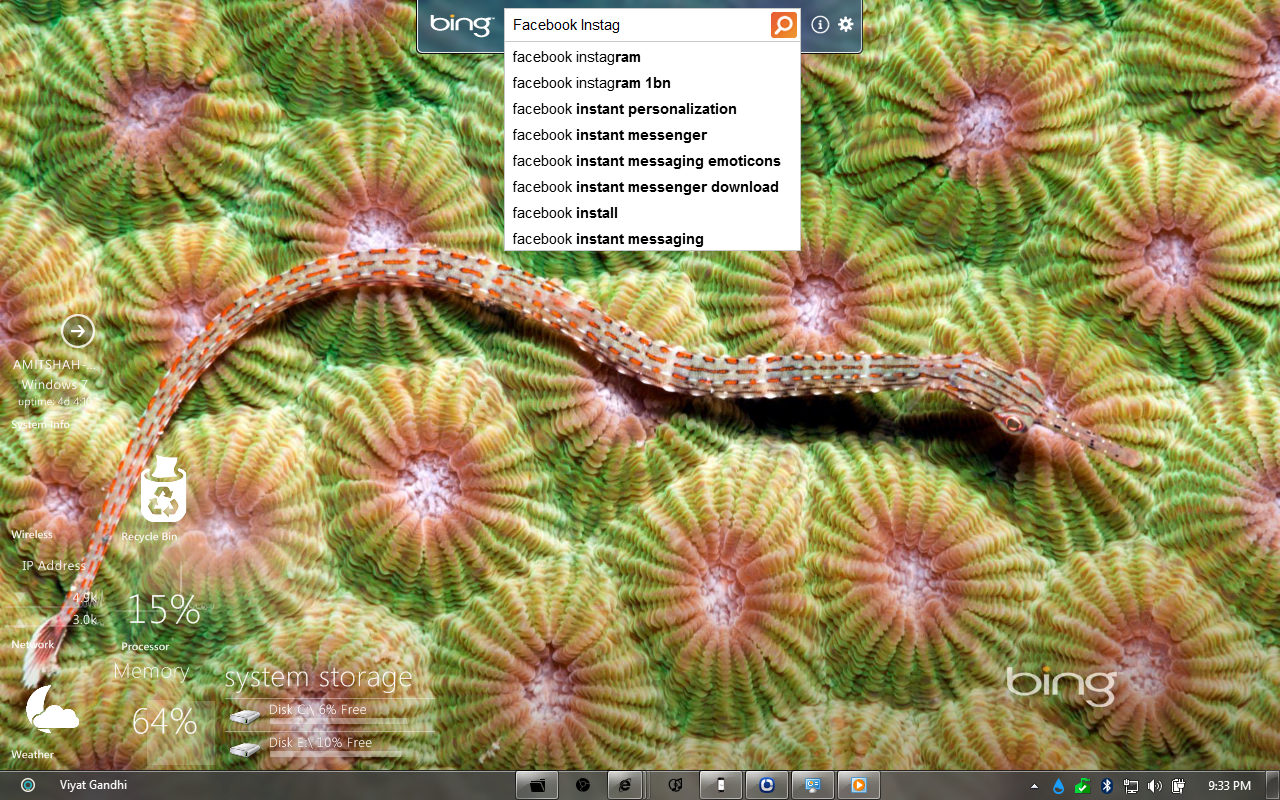Launch Chrome from the taskbar
This screenshot has width=1280, height=800.
[x=583, y=785]
